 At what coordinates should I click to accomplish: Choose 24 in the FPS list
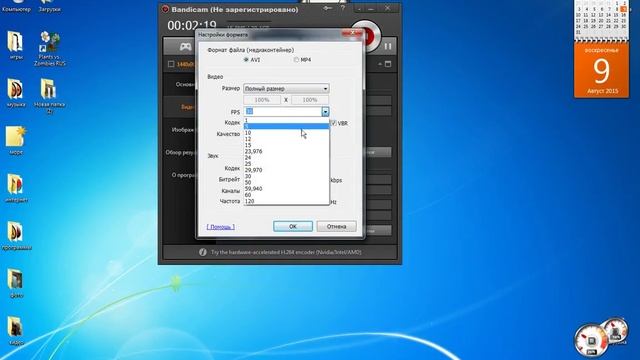[x=286, y=158]
